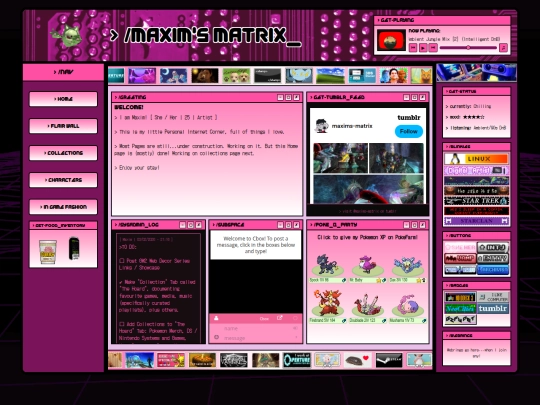Click the Steam stamp in bottom row
The width and height of the screenshot is (540, 405).
click(389, 360)
